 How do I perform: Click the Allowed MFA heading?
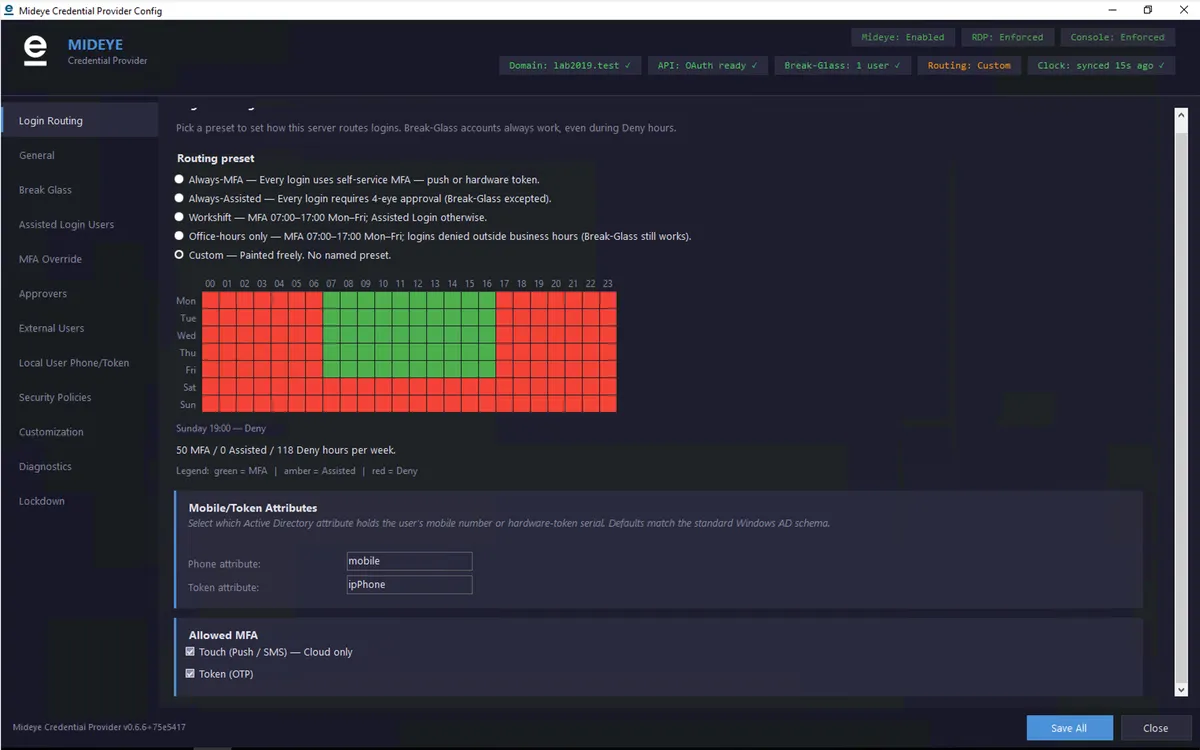[223, 635]
